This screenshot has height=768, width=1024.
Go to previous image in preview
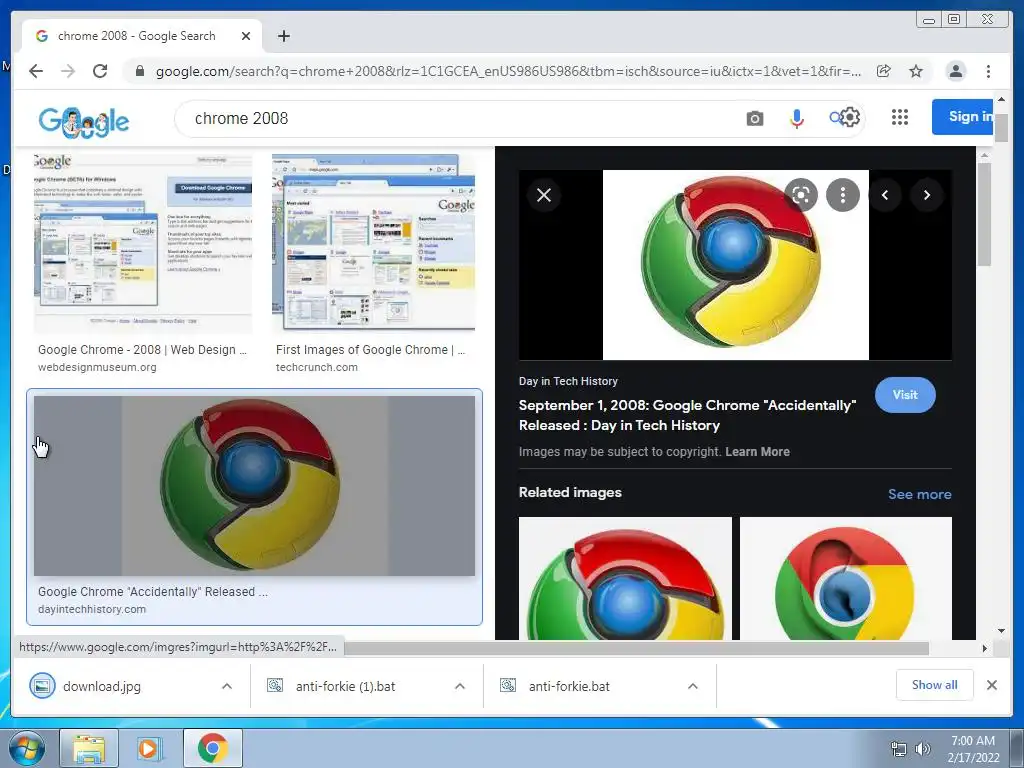(x=885, y=195)
